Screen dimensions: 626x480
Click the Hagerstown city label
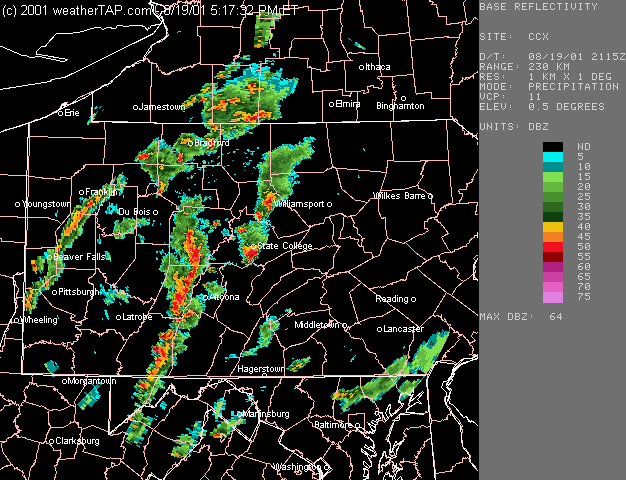pyautogui.click(x=261, y=370)
